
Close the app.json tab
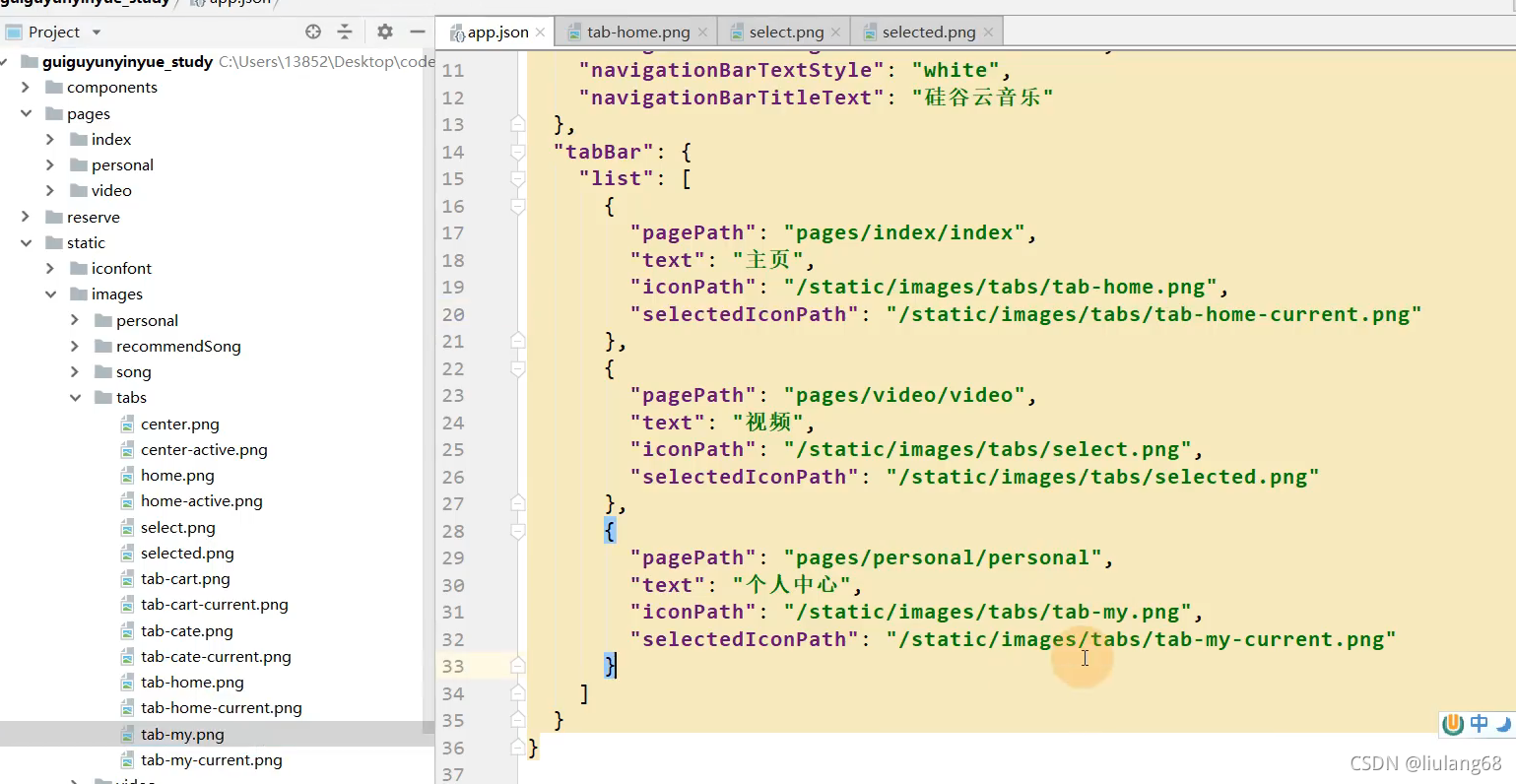click(540, 33)
